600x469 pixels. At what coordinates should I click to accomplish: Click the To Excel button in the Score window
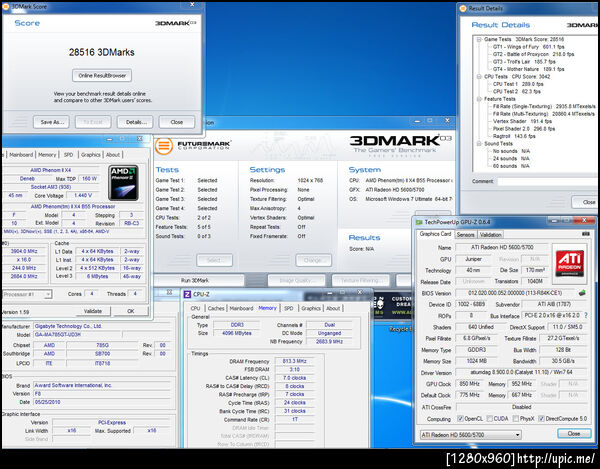click(x=93, y=122)
